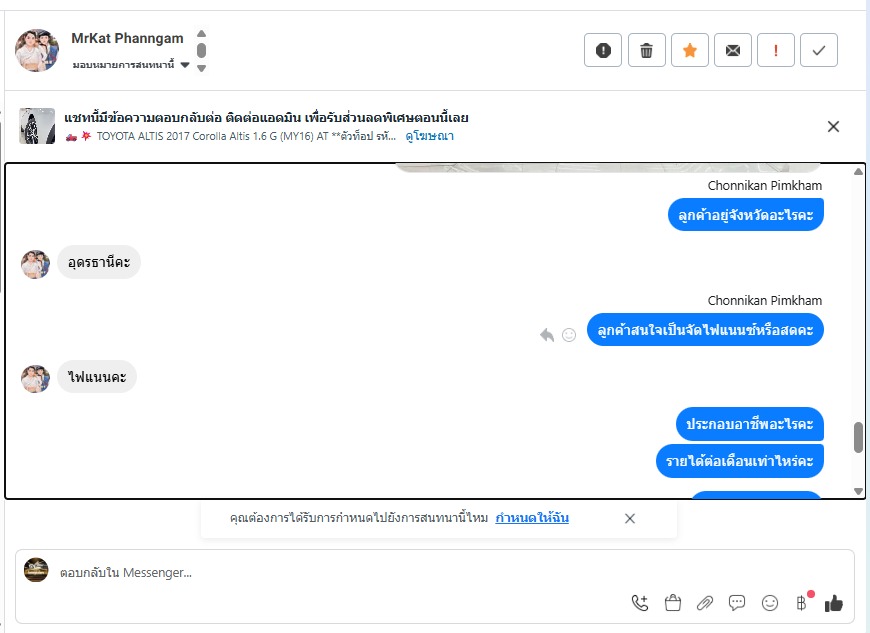Click the กำหนดให้ฉัน assign-to-me link
The image size is (870, 633).
(x=532, y=518)
